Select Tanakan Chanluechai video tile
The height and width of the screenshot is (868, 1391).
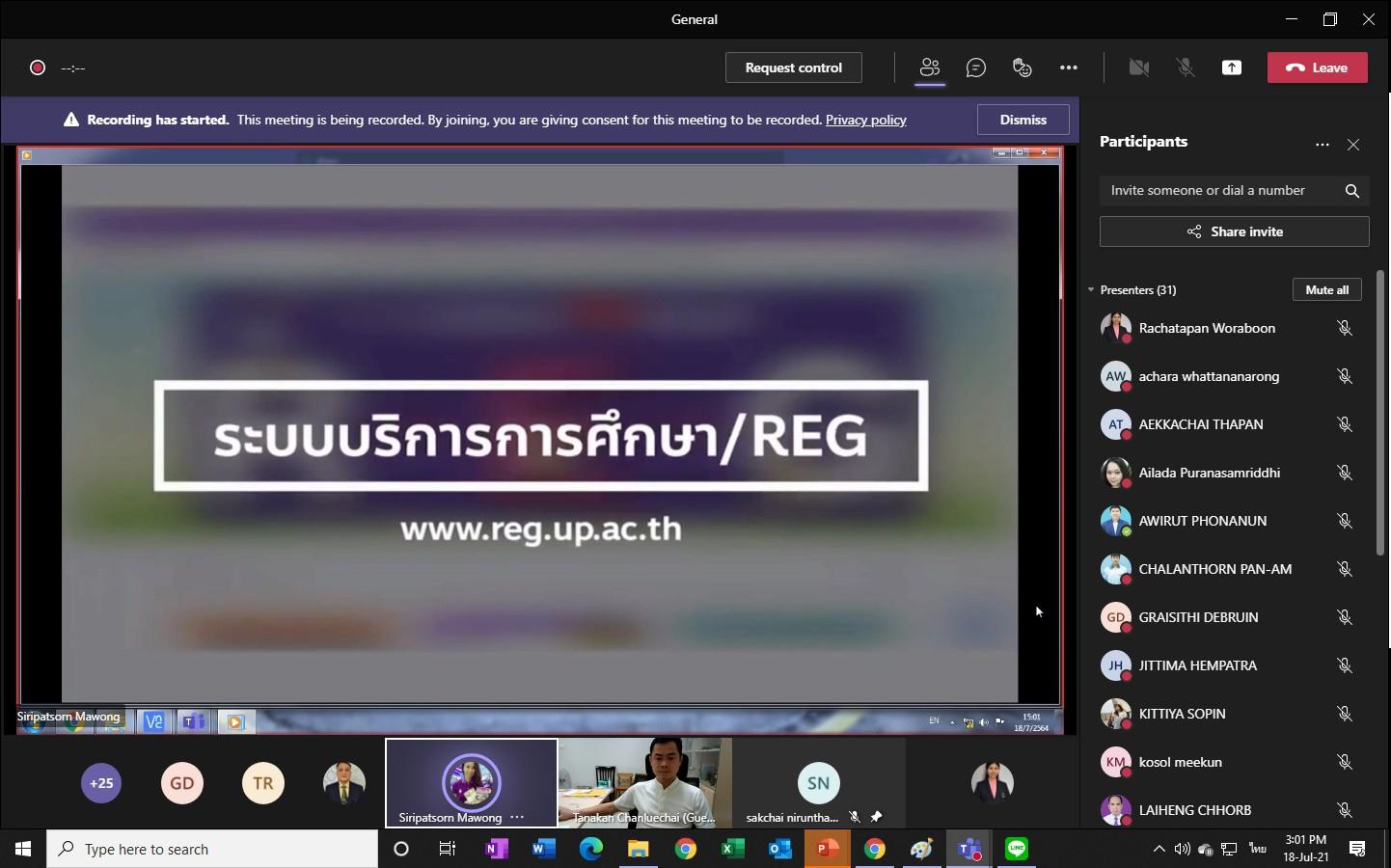coord(645,783)
